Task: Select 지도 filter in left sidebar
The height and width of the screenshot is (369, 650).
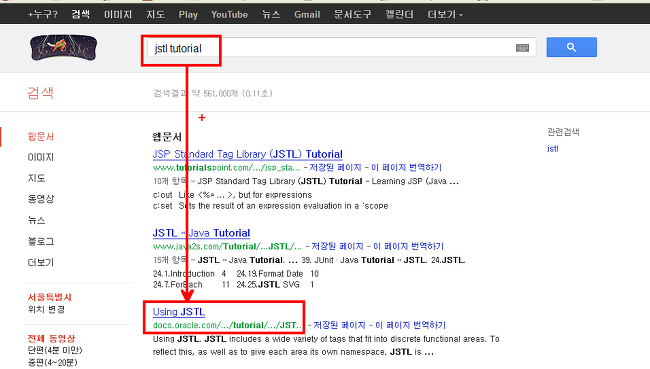Action: point(36,178)
